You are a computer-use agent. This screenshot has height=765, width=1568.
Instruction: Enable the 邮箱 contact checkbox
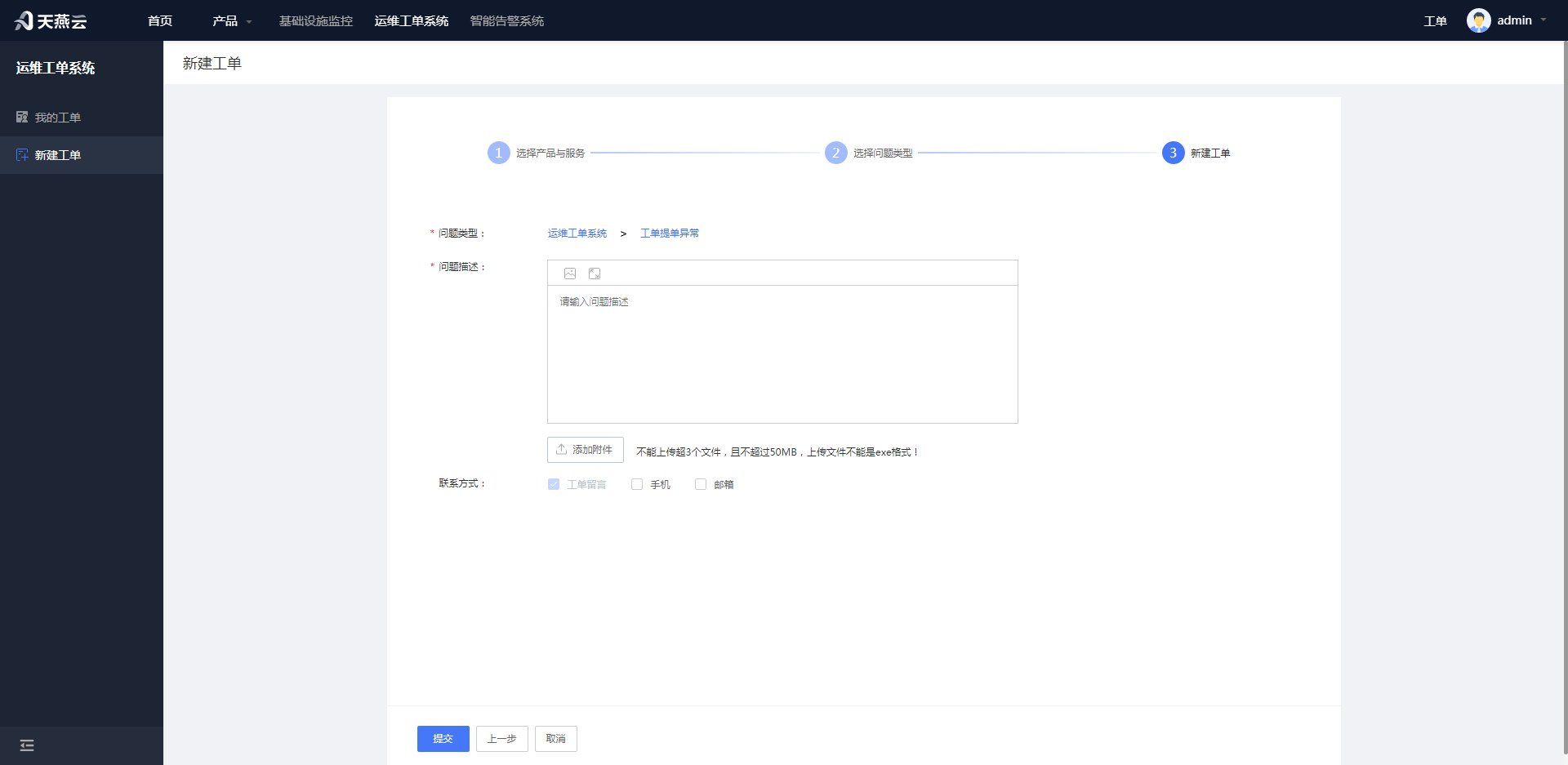pyautogui.click(x=701, y=484)
